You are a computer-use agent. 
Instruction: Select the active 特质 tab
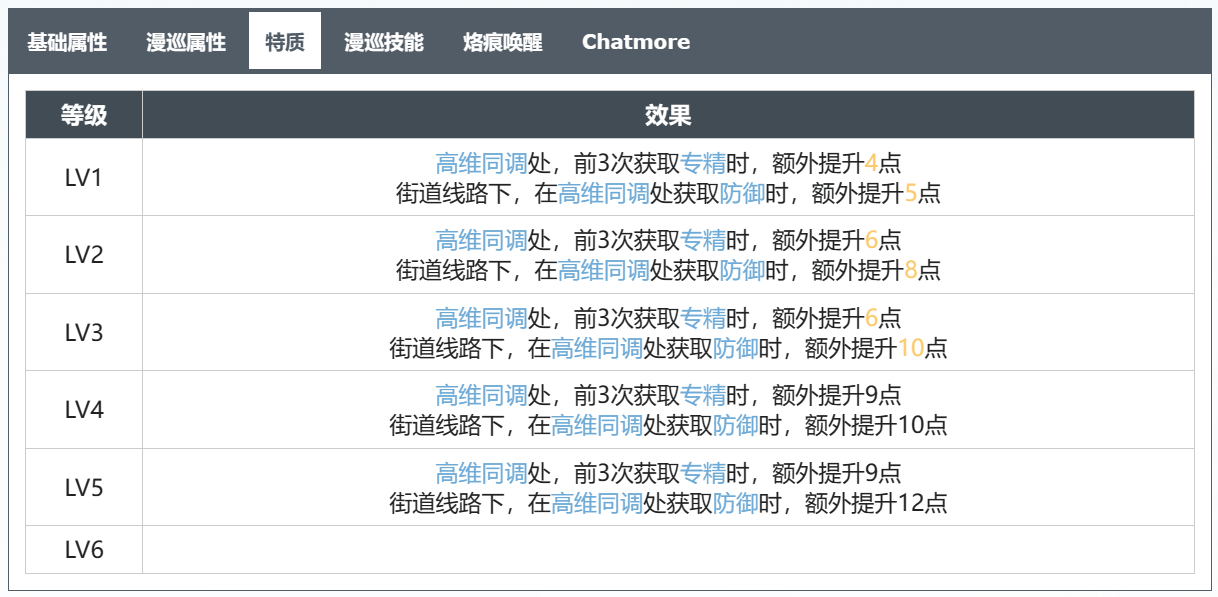pyautogui.click(x=285, y=42)
